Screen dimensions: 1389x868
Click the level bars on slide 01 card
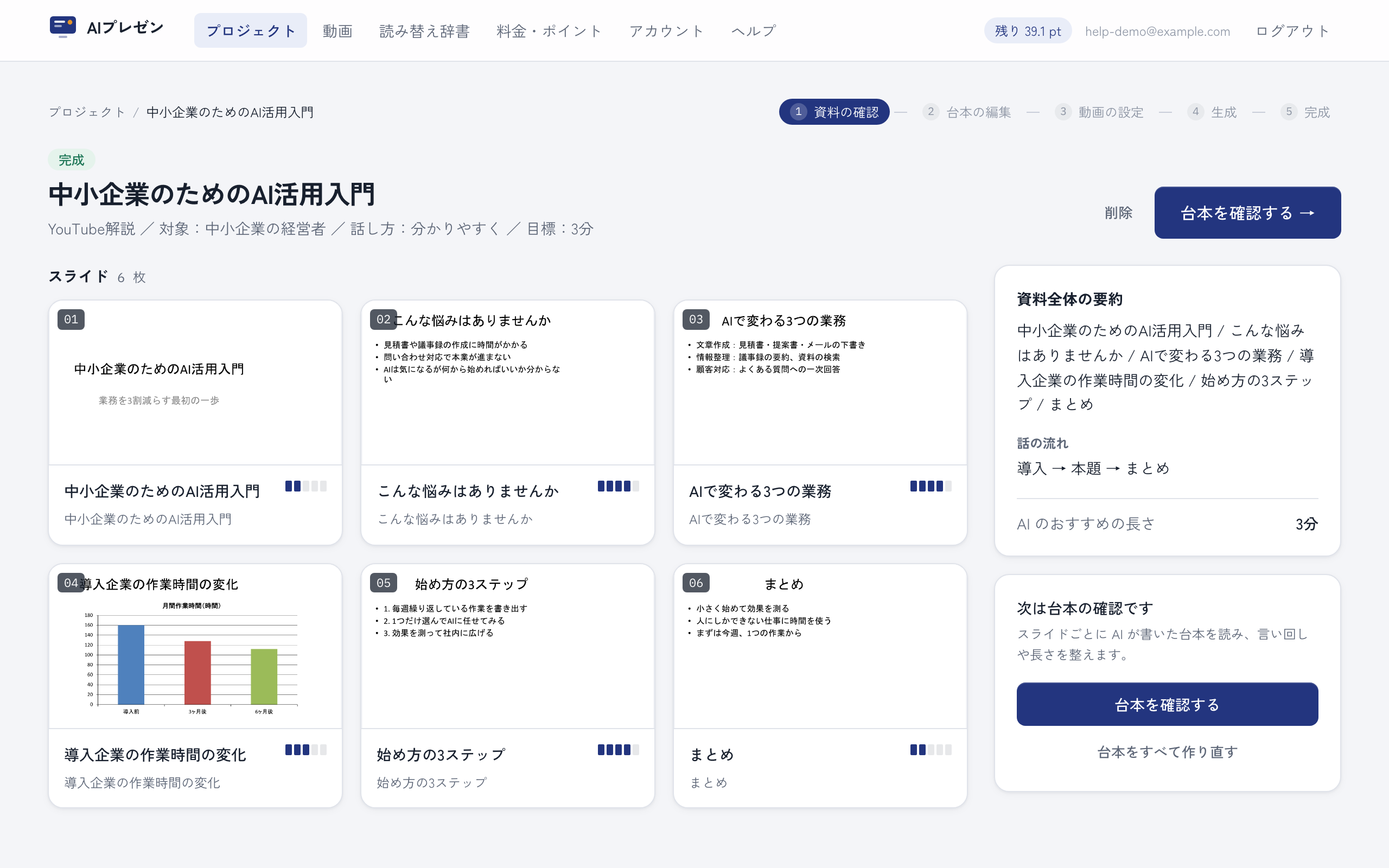pos(306,486)
